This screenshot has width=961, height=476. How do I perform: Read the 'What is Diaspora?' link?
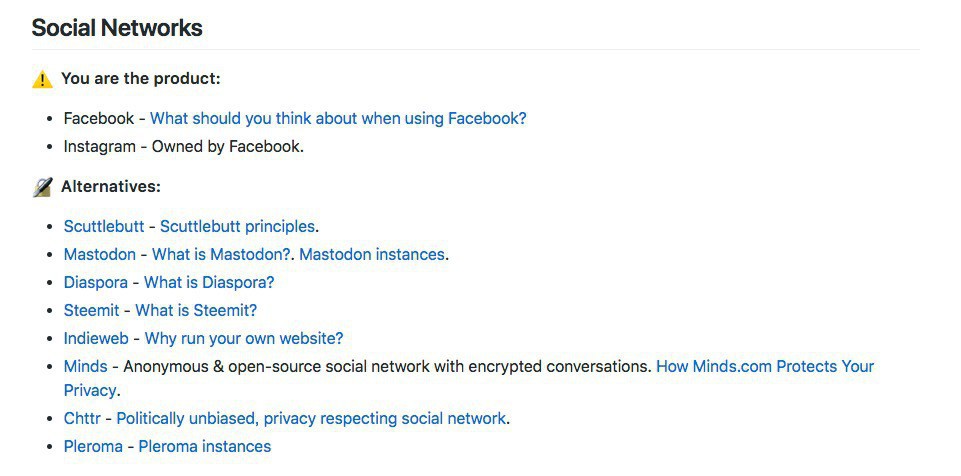(209, 282)
